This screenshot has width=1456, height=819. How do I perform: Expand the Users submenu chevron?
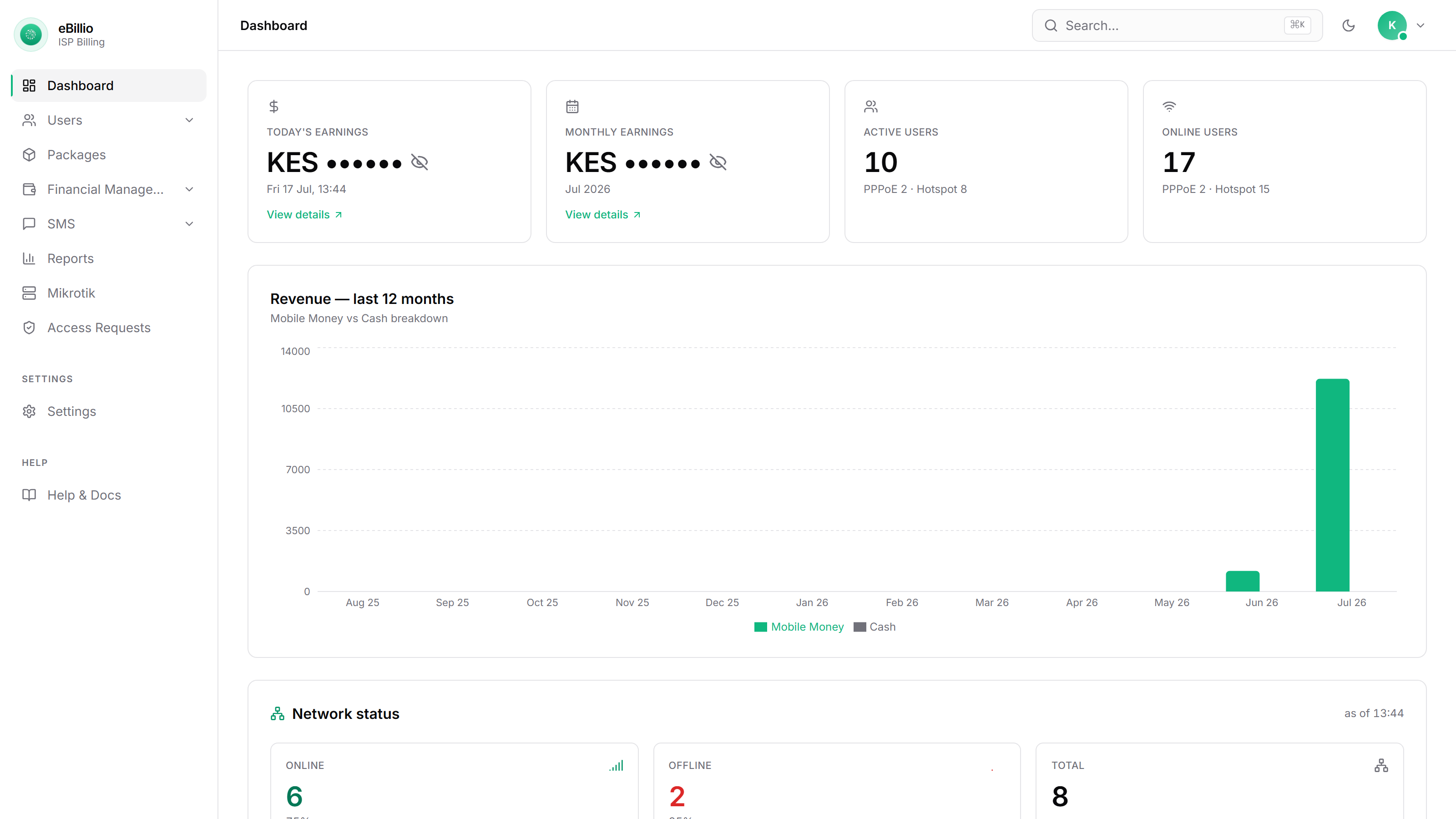tap(189, 120)
